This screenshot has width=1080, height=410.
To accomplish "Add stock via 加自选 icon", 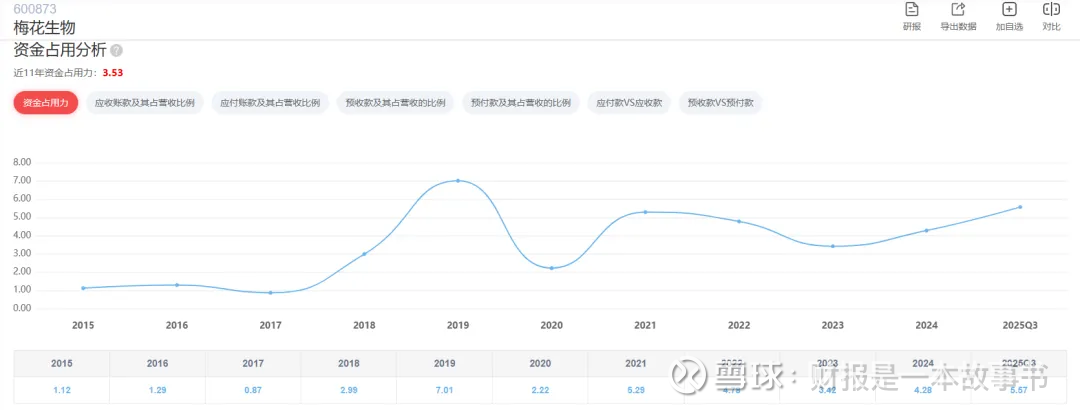I will coord(1009,10).
